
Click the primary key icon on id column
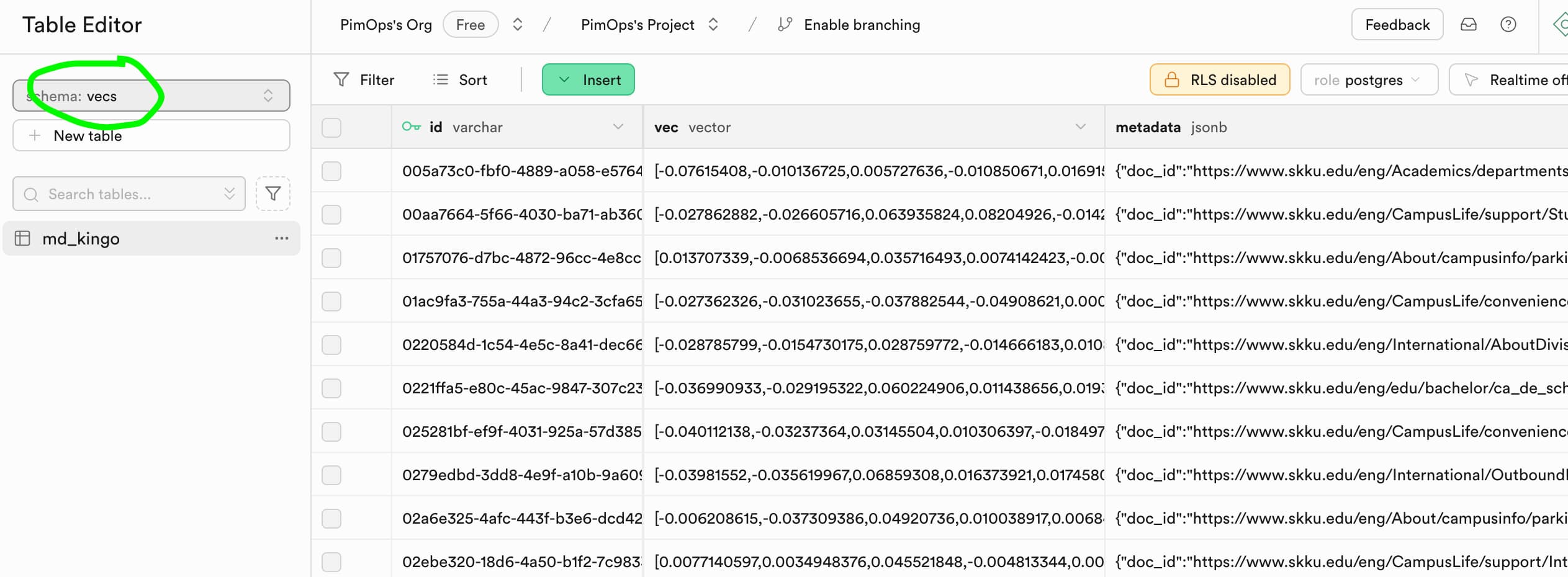point(411,127)
